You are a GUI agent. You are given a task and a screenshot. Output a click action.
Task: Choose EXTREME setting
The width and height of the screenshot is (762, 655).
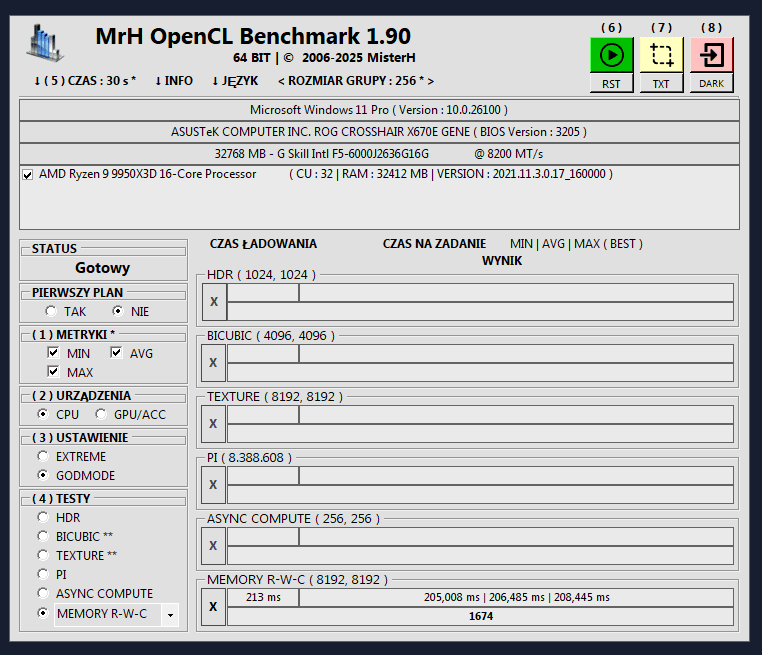pyautogui.click(x=43, y=456)
